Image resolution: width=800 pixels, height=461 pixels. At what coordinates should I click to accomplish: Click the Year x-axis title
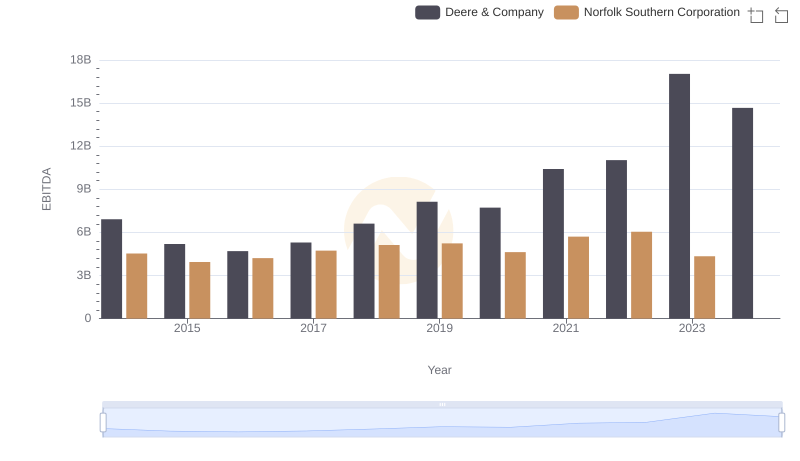(440, 370)
